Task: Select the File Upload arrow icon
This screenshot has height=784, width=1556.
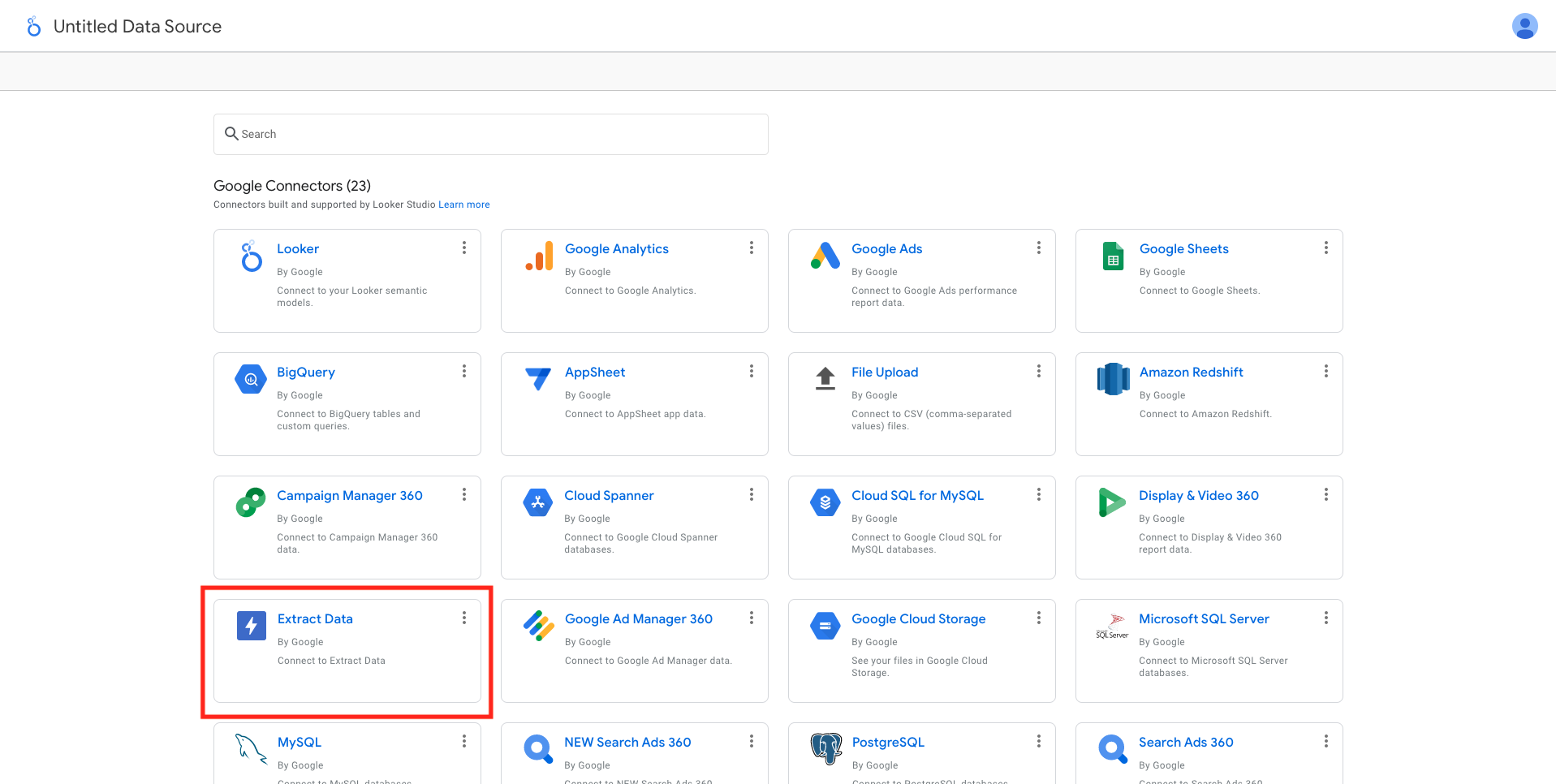Action: point(825,379)
